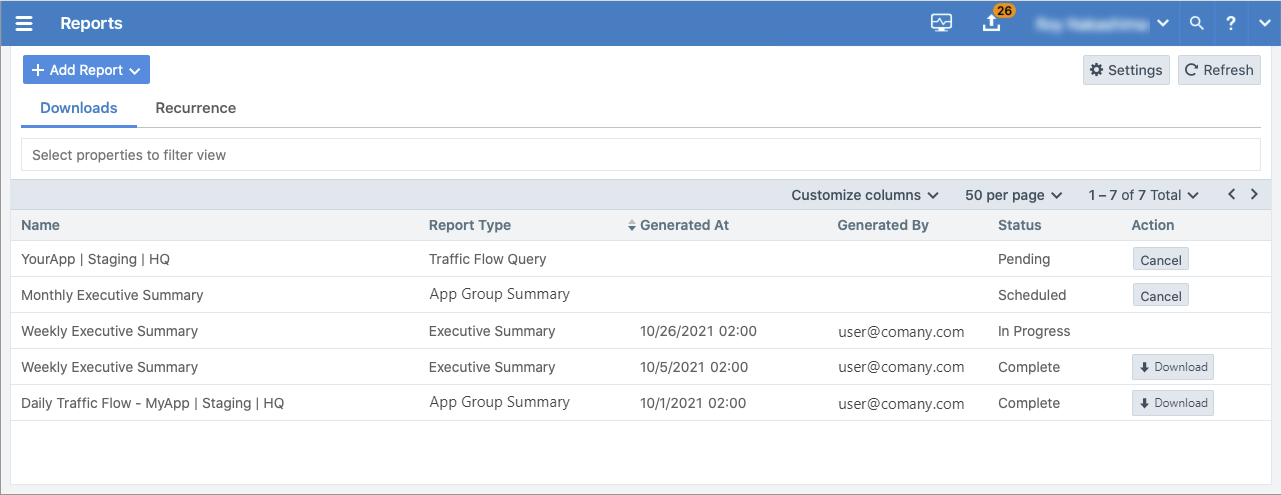Cancel the Monthly Executive Summary report
This screenshot has height=495, width=1281.
pyautogui.click(x=1161, y=296)
